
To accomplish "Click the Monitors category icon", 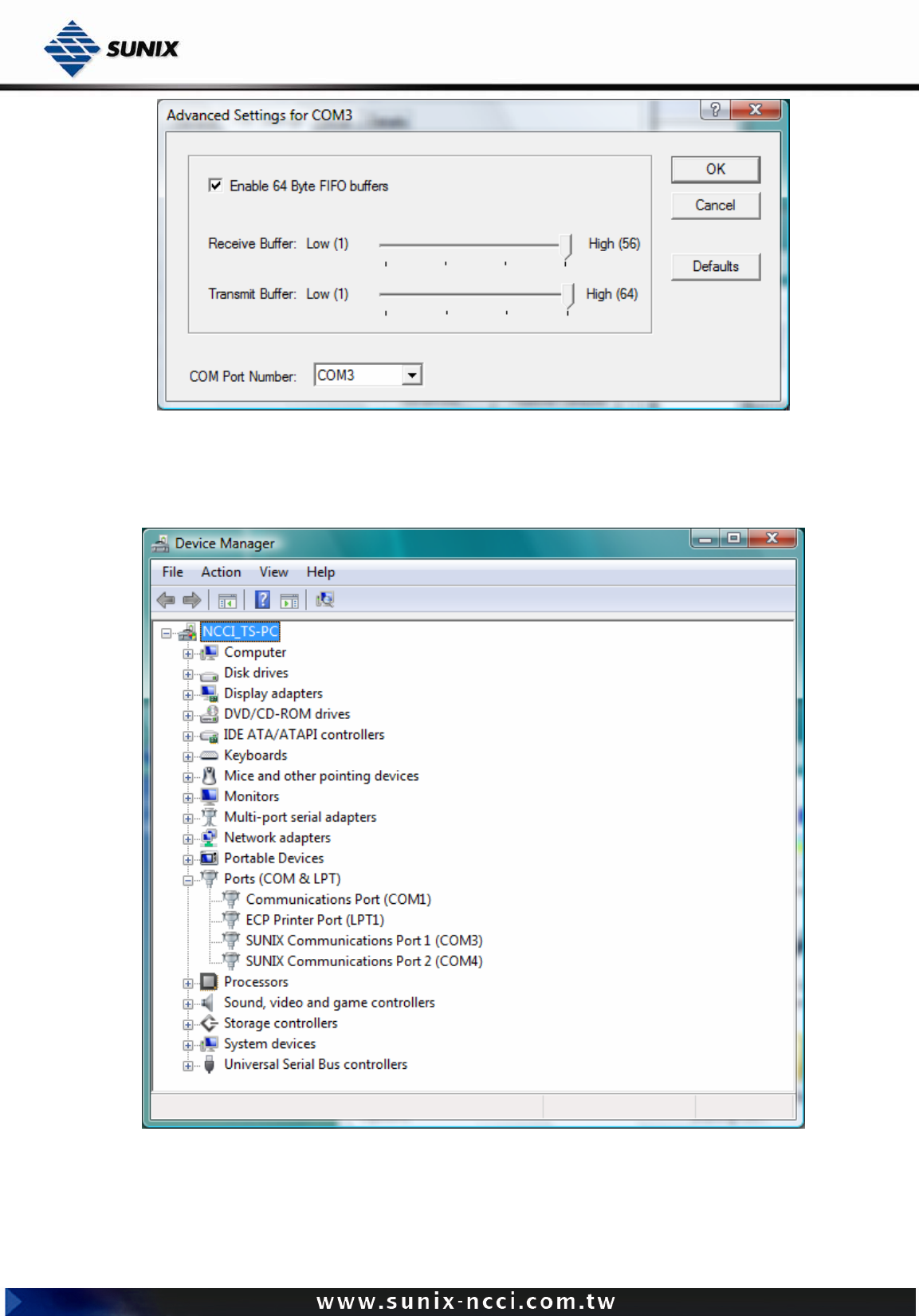I will coord(209,796).
